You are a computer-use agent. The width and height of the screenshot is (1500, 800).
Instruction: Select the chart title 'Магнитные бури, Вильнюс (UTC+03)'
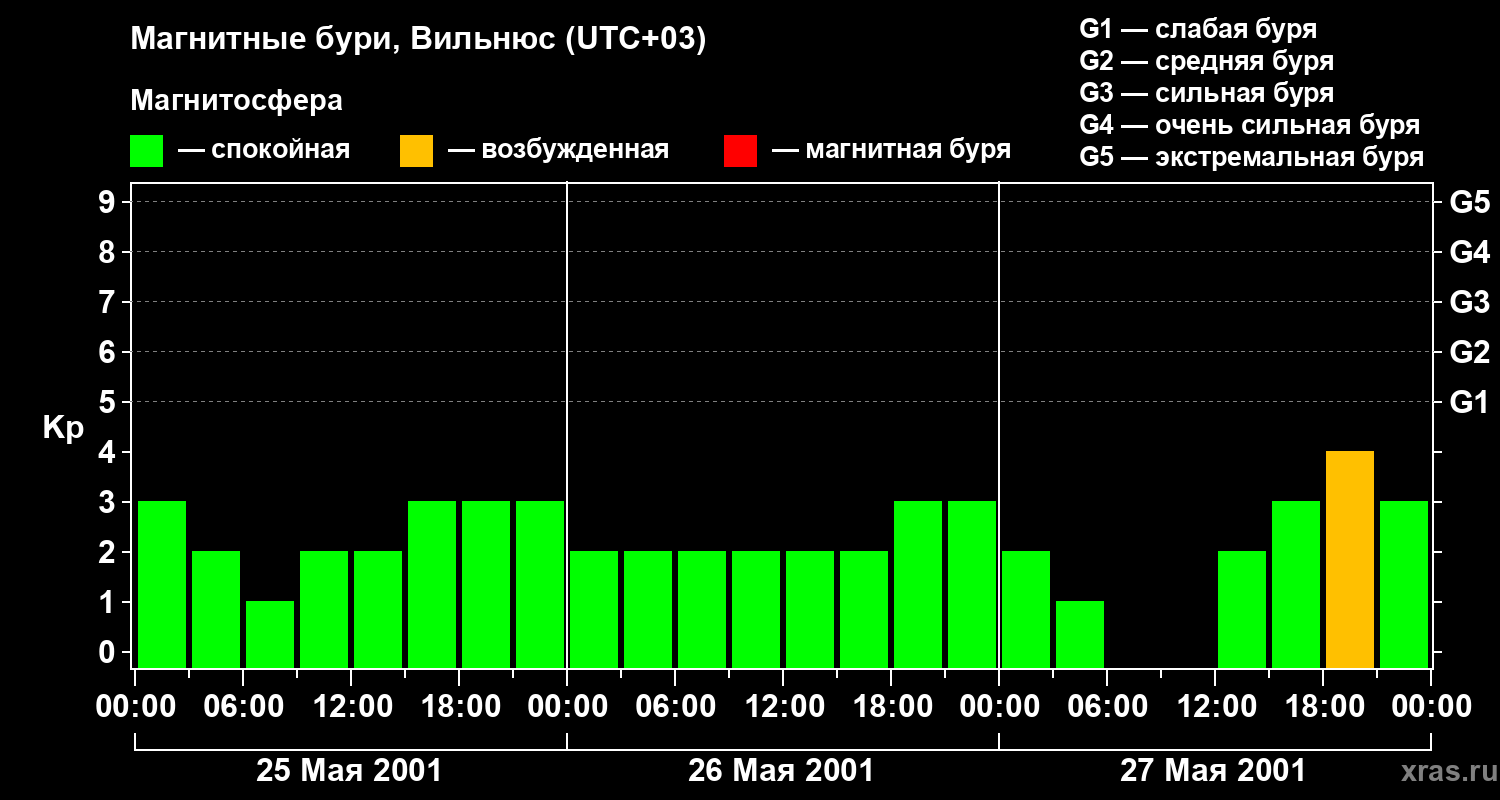pyautogui.click(x=418, y=40)
